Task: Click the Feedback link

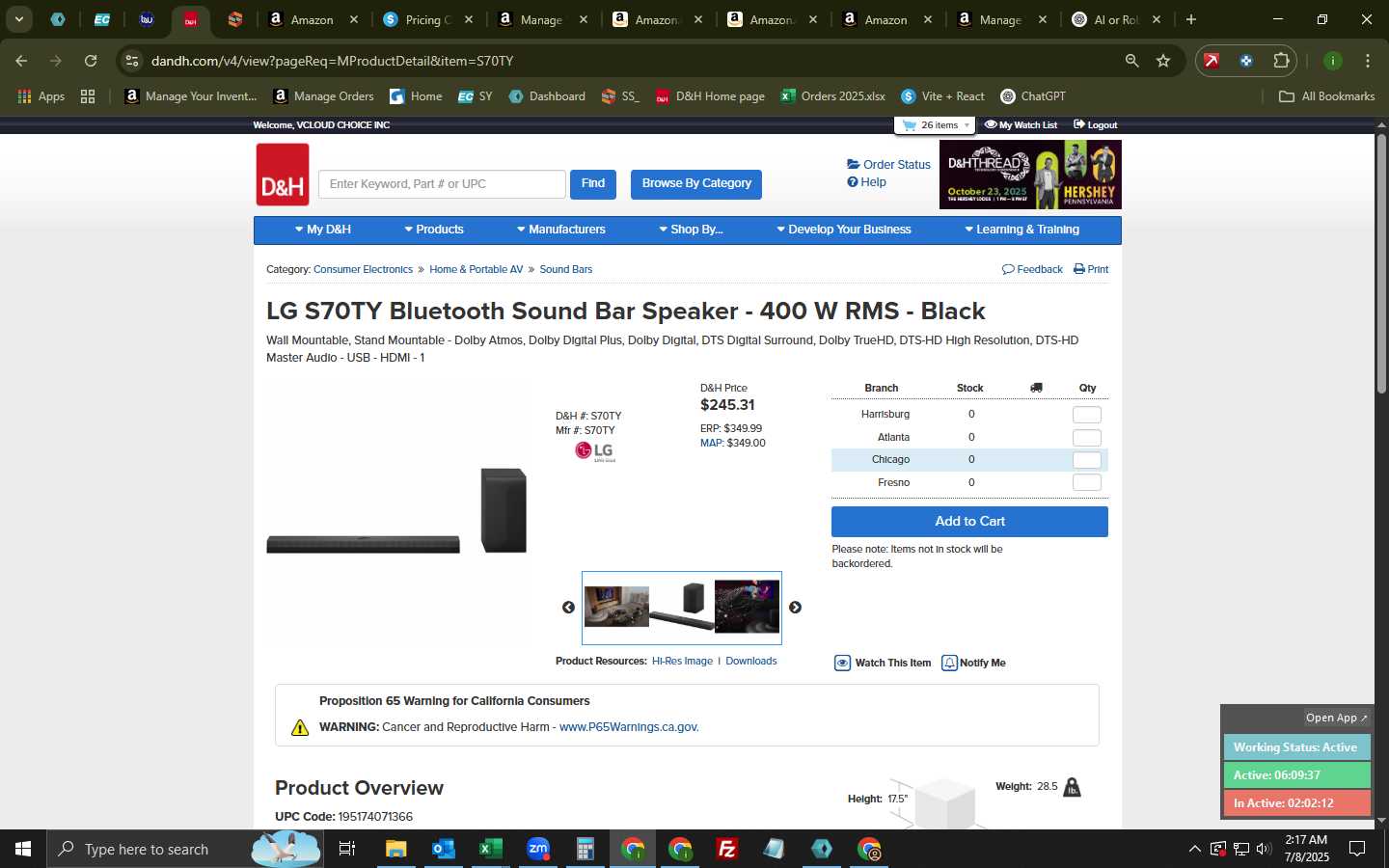Action: coord(1032,270)
